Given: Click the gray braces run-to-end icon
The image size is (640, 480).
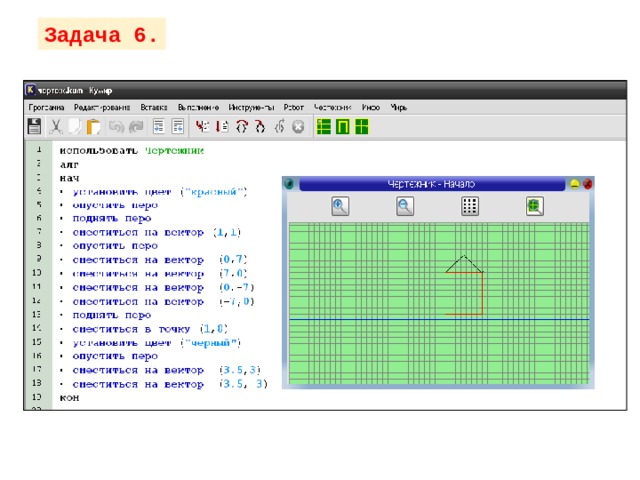Looking at the screenshot, I should [x=280, y=127].
